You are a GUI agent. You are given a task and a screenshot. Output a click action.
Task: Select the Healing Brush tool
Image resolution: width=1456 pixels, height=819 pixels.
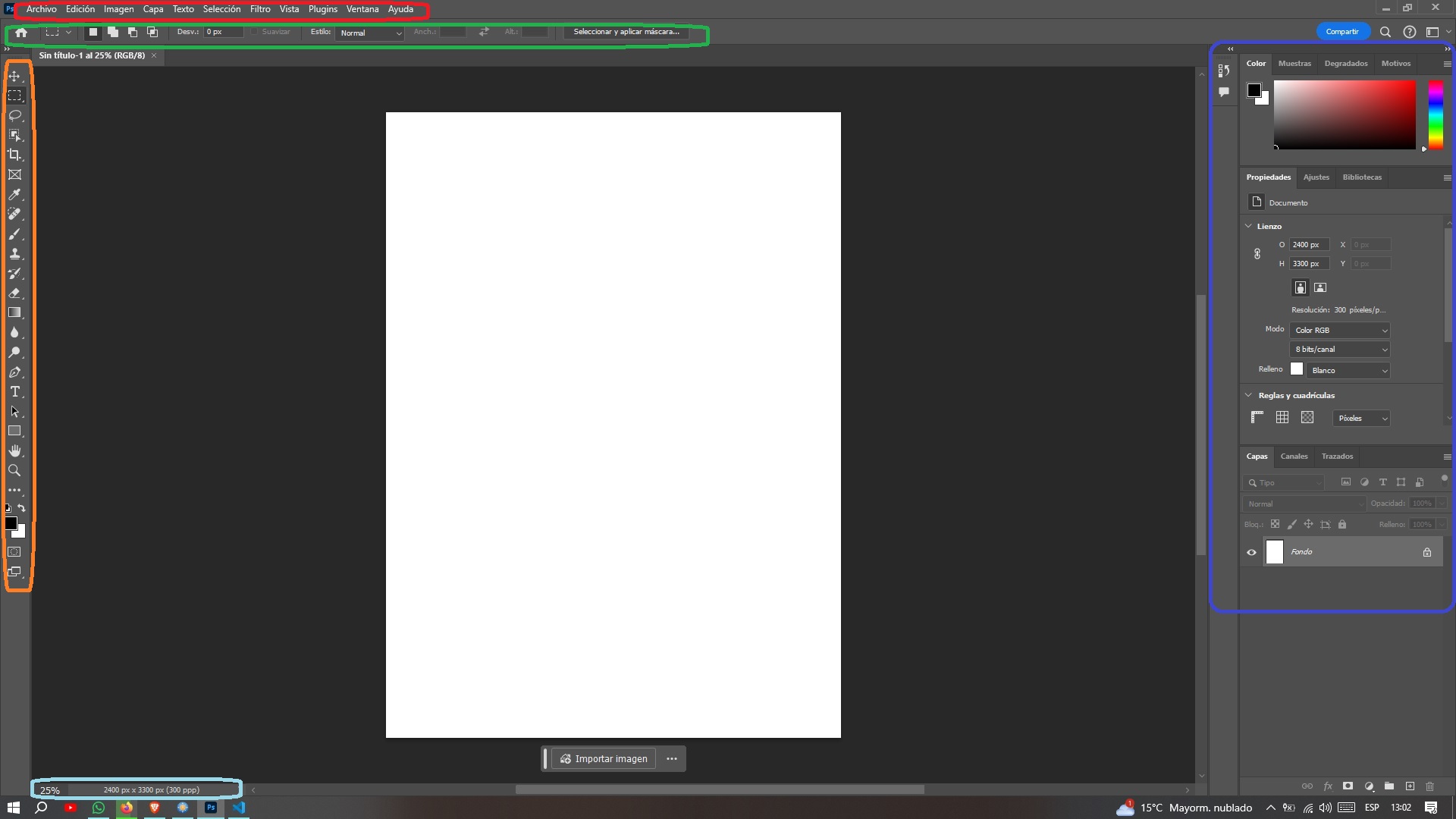coord(14,213)
